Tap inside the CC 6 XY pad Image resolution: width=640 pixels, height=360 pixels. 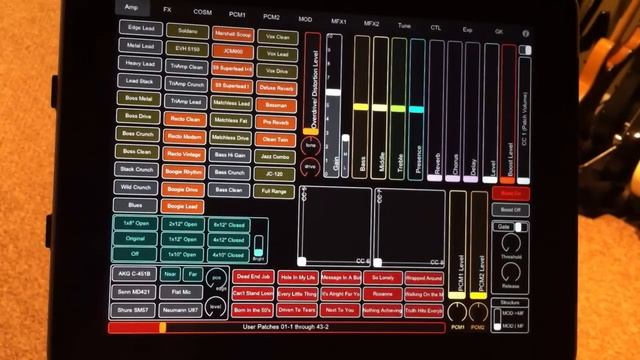335,227
